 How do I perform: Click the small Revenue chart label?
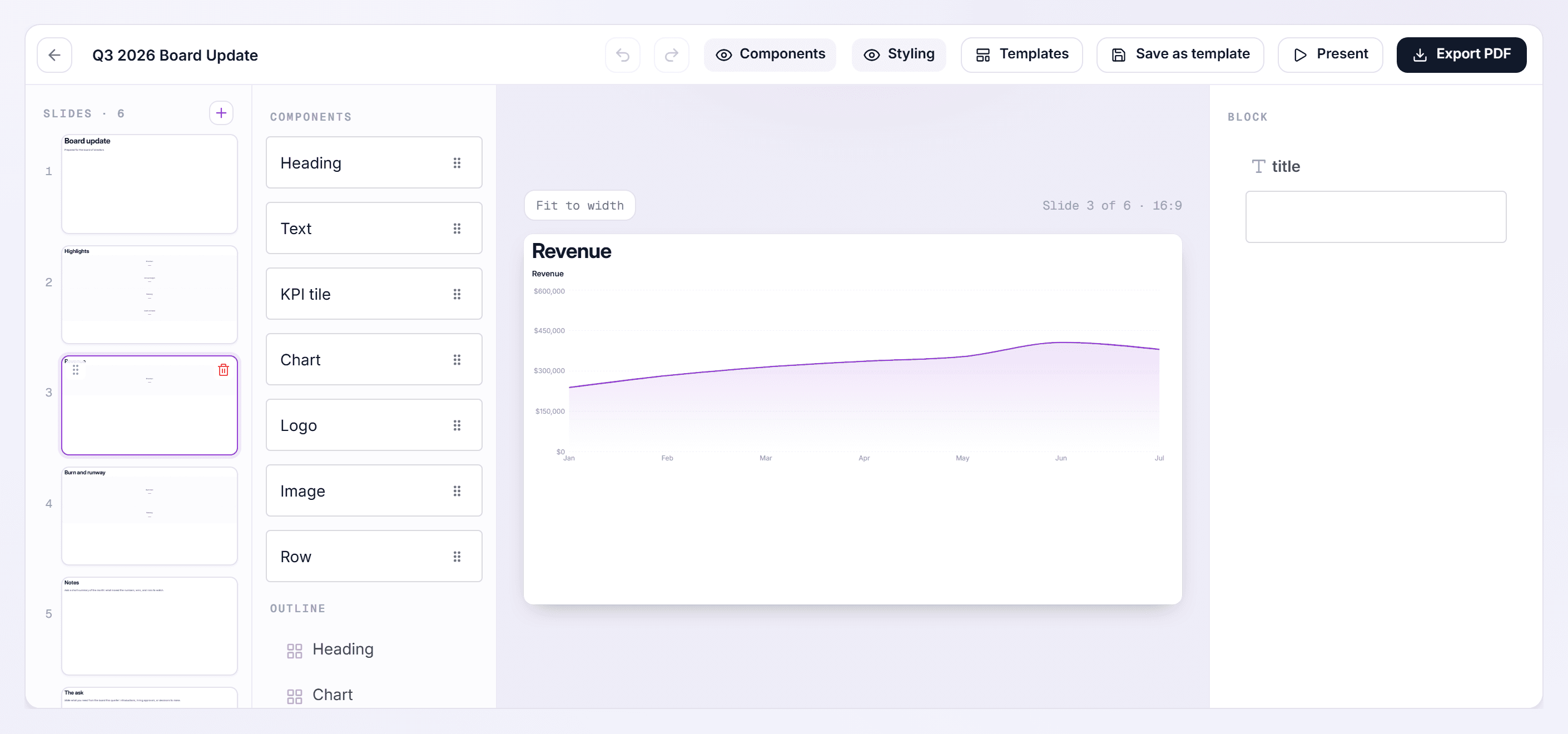click(x=547, y=274)
